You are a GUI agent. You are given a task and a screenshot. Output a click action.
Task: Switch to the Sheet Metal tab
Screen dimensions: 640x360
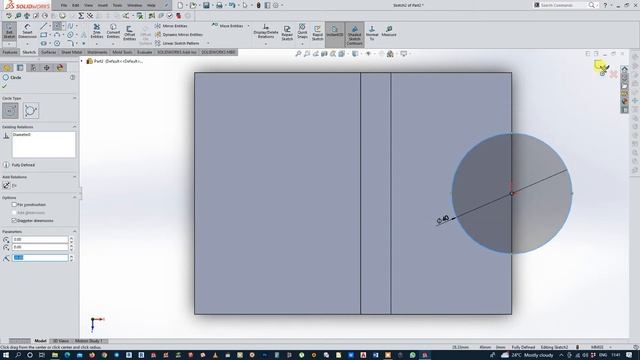click(71, 52)
